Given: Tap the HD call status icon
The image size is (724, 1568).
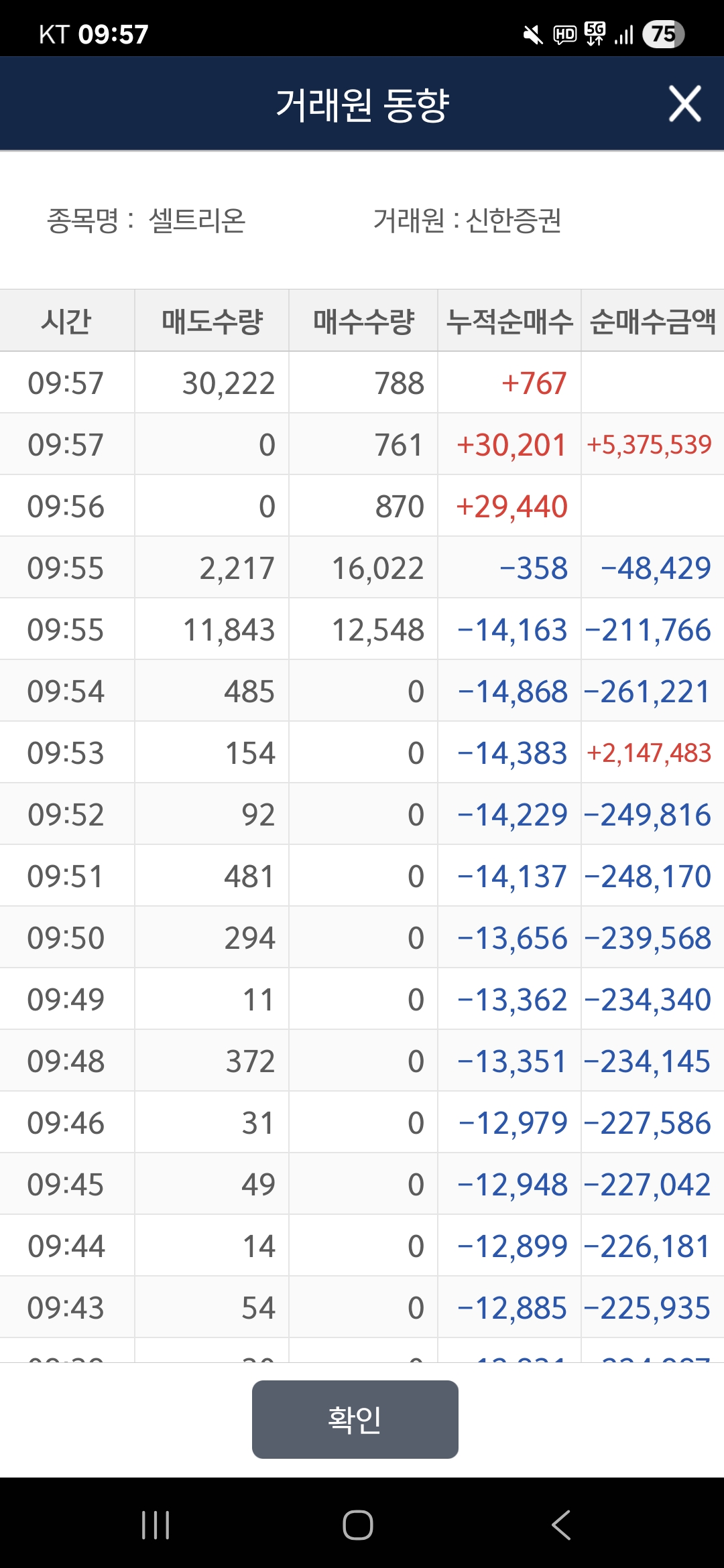Looking at the screenshot, I should pos(564,35).
